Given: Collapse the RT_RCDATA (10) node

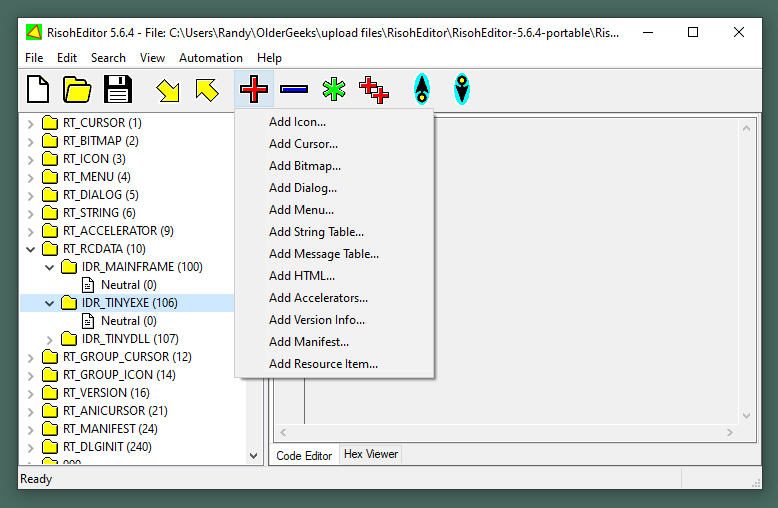Looking at the screenshot, I should [30, 249].
